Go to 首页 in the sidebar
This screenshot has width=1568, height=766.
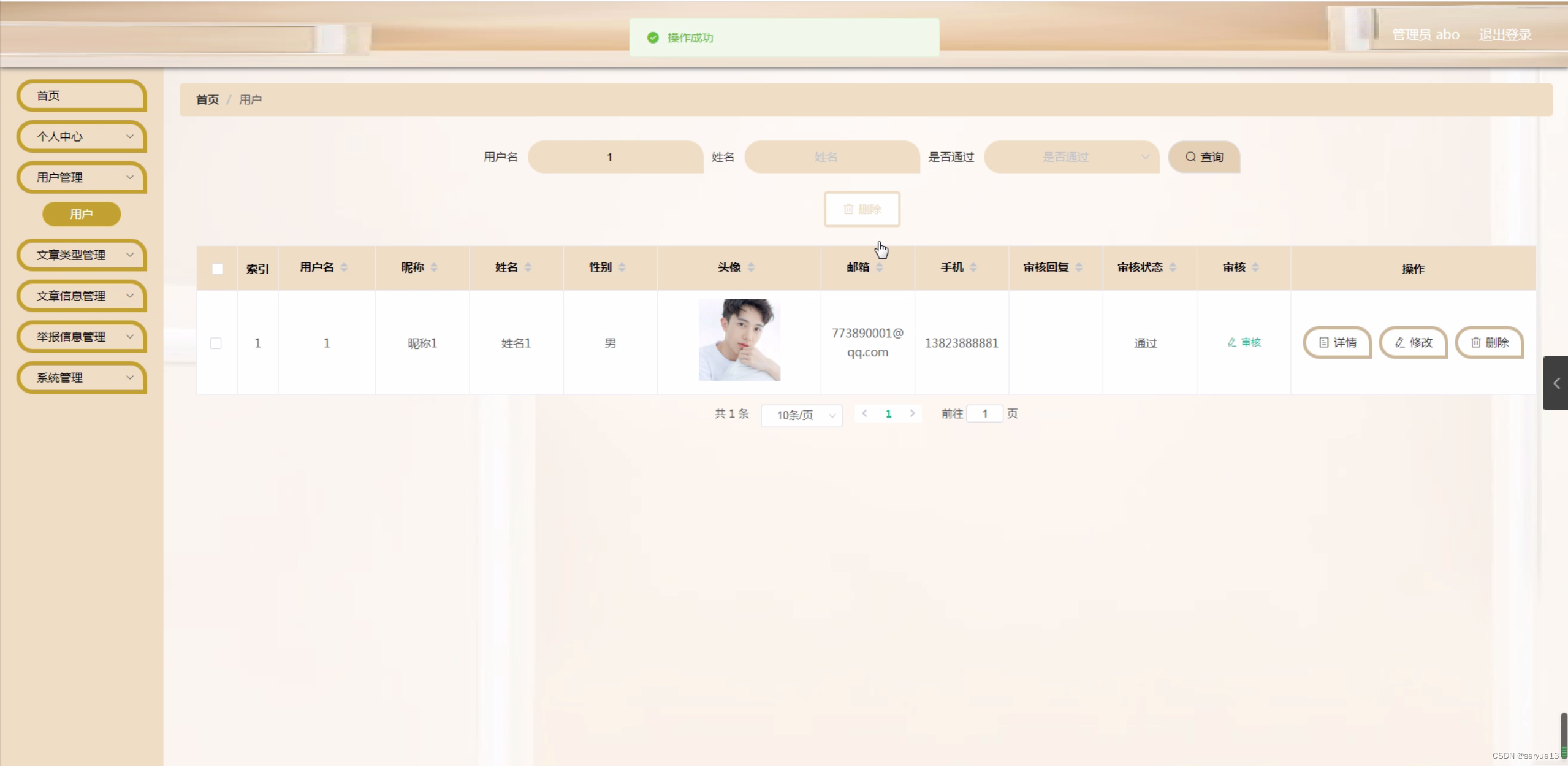pyautogui.click(x=82, y=96)
